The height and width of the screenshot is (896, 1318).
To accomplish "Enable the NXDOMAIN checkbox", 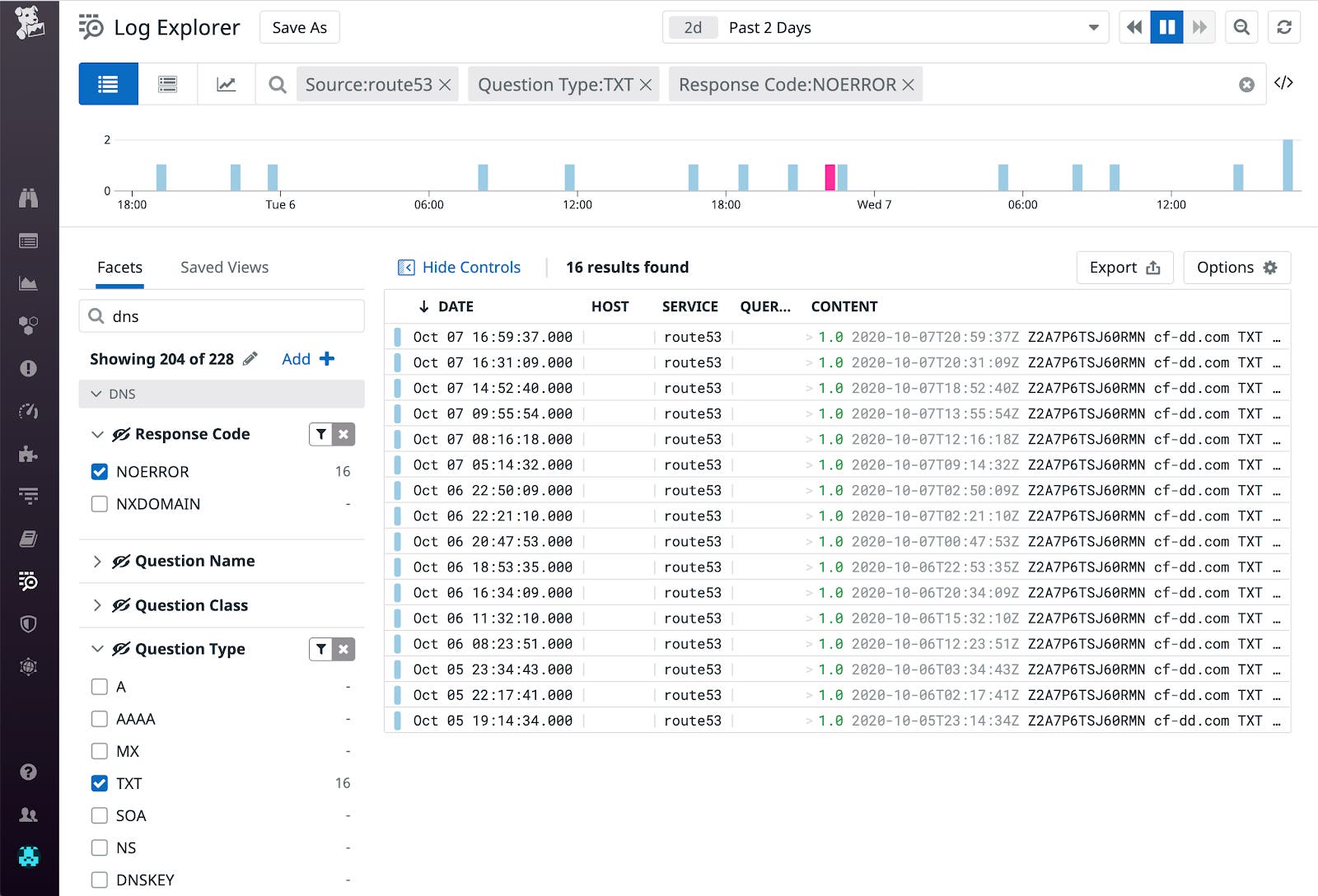I will click(100, 504).
